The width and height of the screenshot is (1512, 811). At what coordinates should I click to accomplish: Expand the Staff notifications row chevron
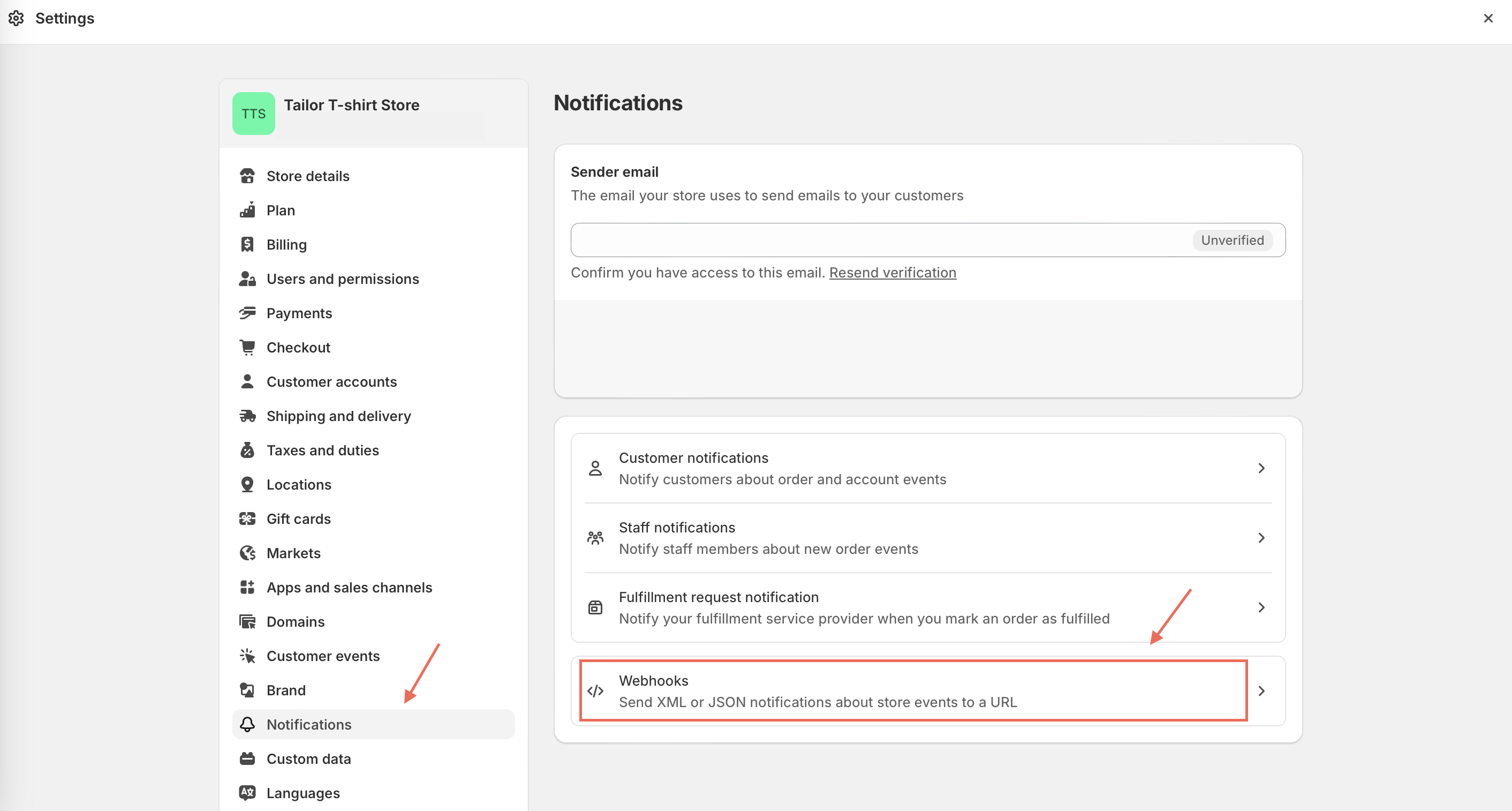pyautogui.click(x=1261, y=537)
